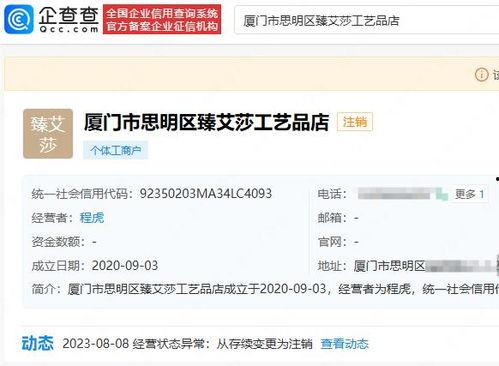Open the 查看动态 link
This screenshot has height=366, width=499.
(x=344, y=344)
